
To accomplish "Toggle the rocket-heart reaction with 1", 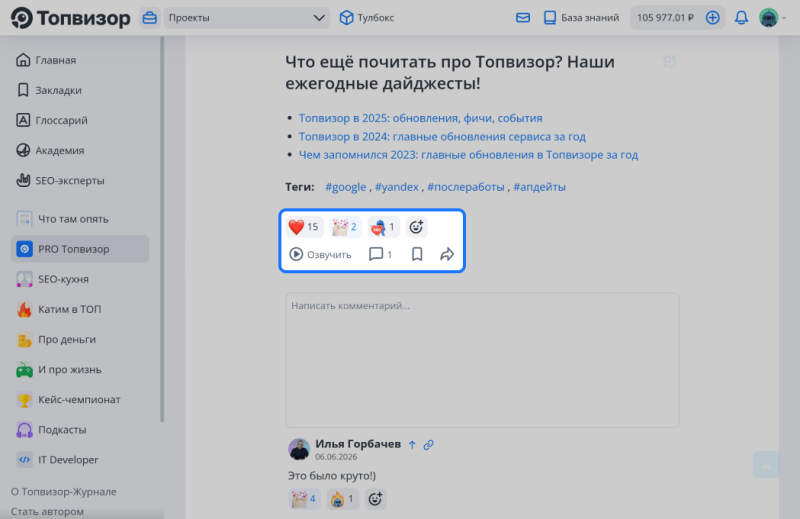I will [383, 227].
